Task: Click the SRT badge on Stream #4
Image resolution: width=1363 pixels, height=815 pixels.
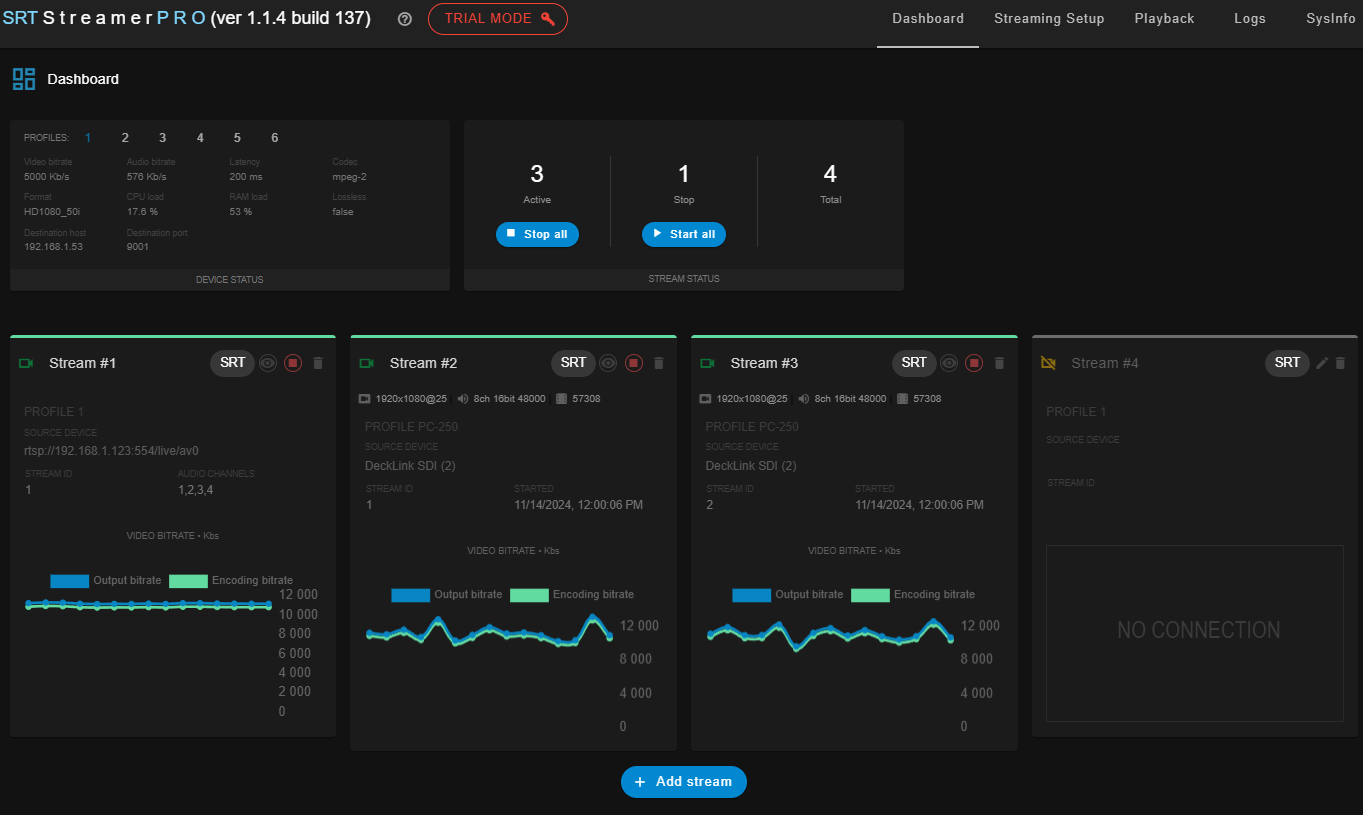Action: pos(1287,363)
